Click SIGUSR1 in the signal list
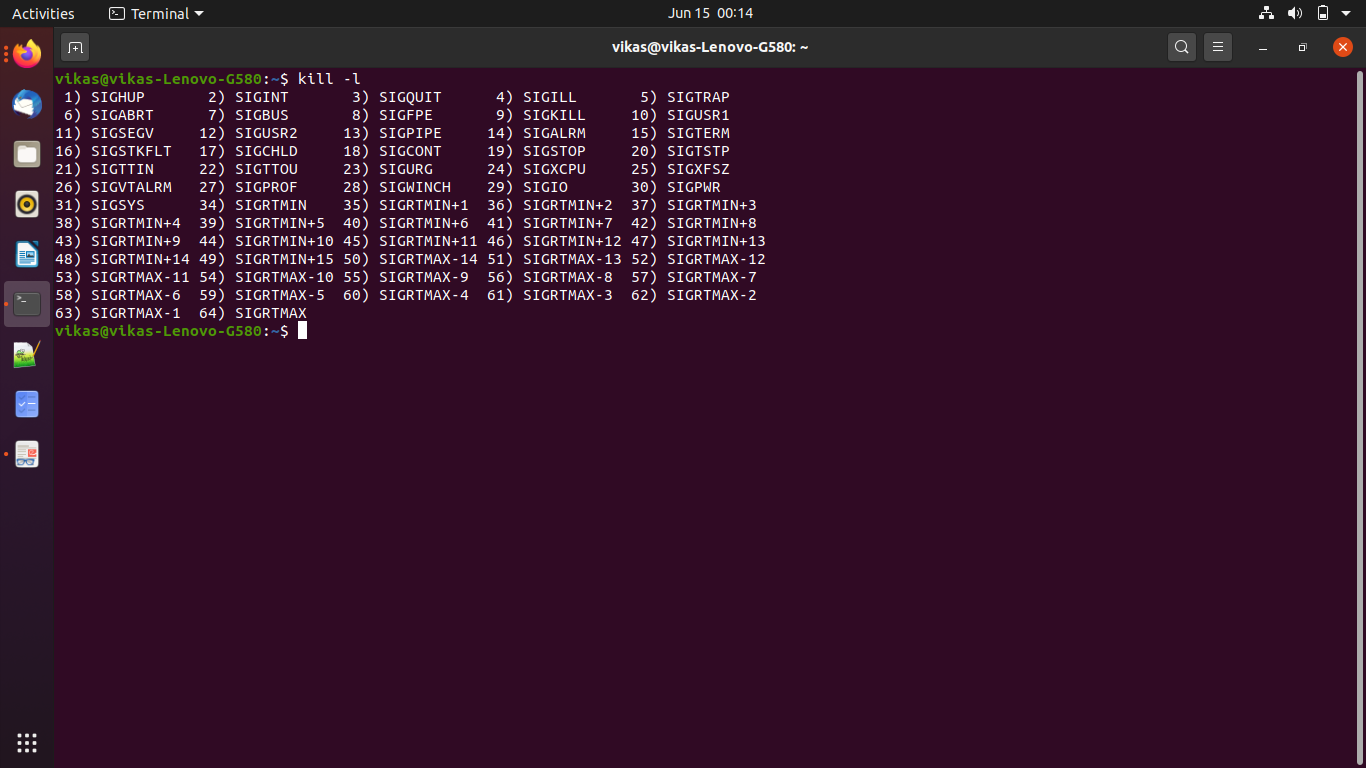This screenshot has height=768, width=1366. (x=698, y=115)
